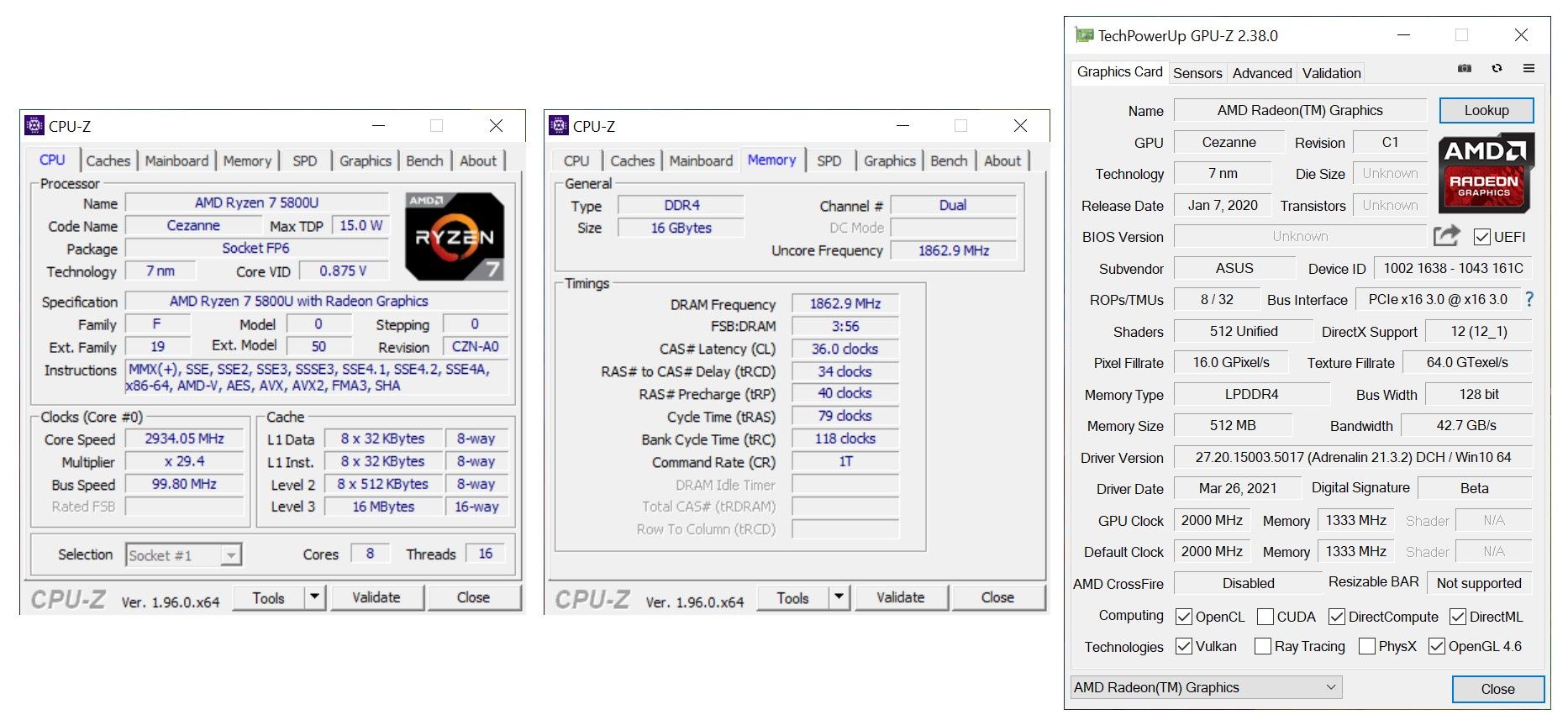The width and height of the screenshot is (1568, 720).
Task: Click the Multiplier value x 29.4
Action: click(x=184, y=461)
